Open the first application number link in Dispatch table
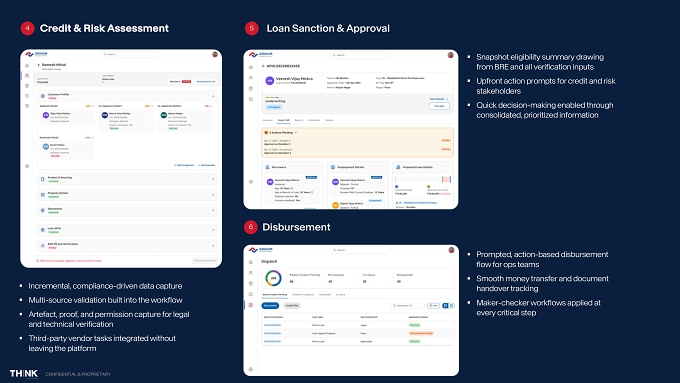The image size is (680, 383). click(272, 325)
